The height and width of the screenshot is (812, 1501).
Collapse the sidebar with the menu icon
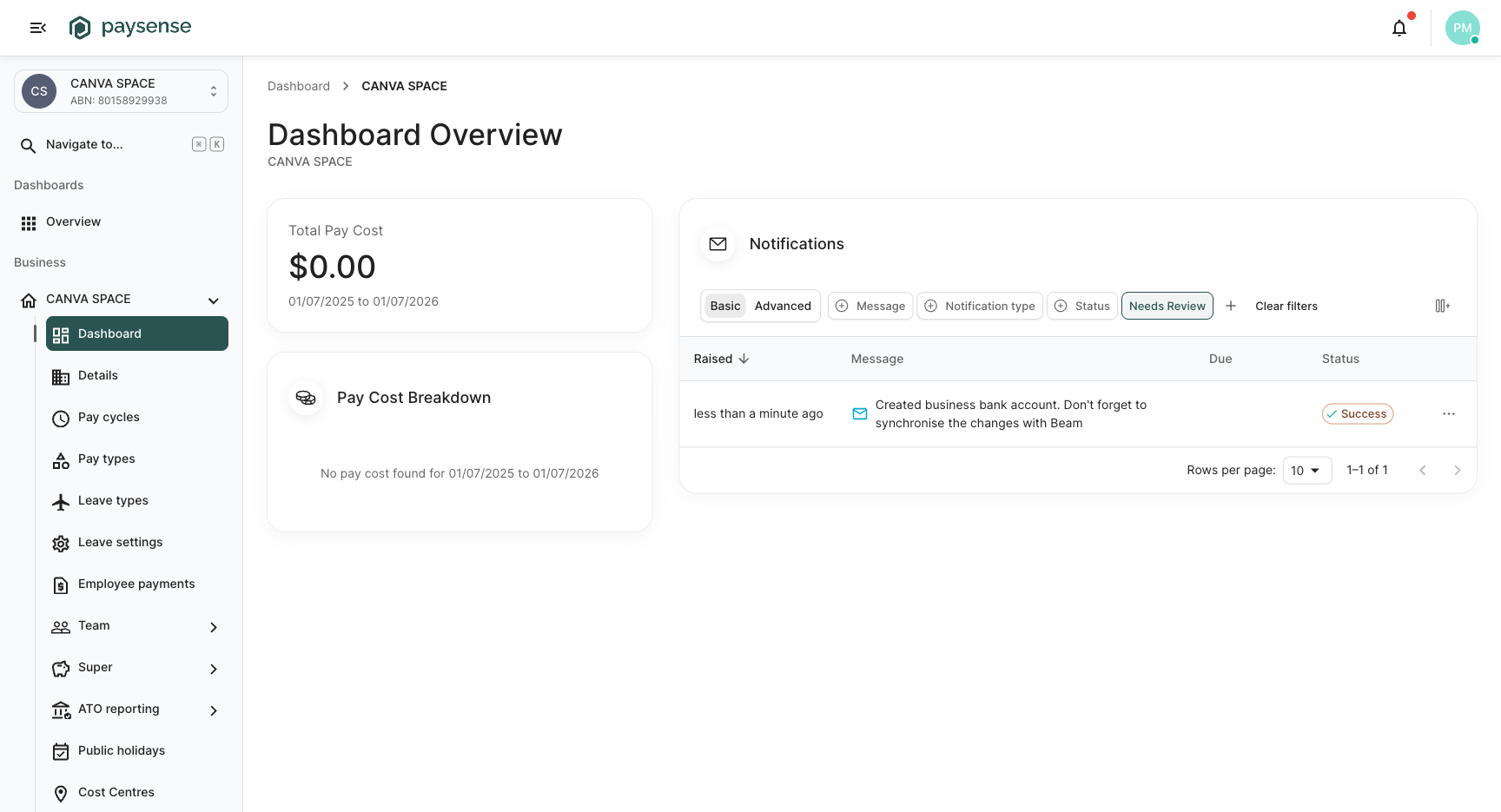pos(37,28)
